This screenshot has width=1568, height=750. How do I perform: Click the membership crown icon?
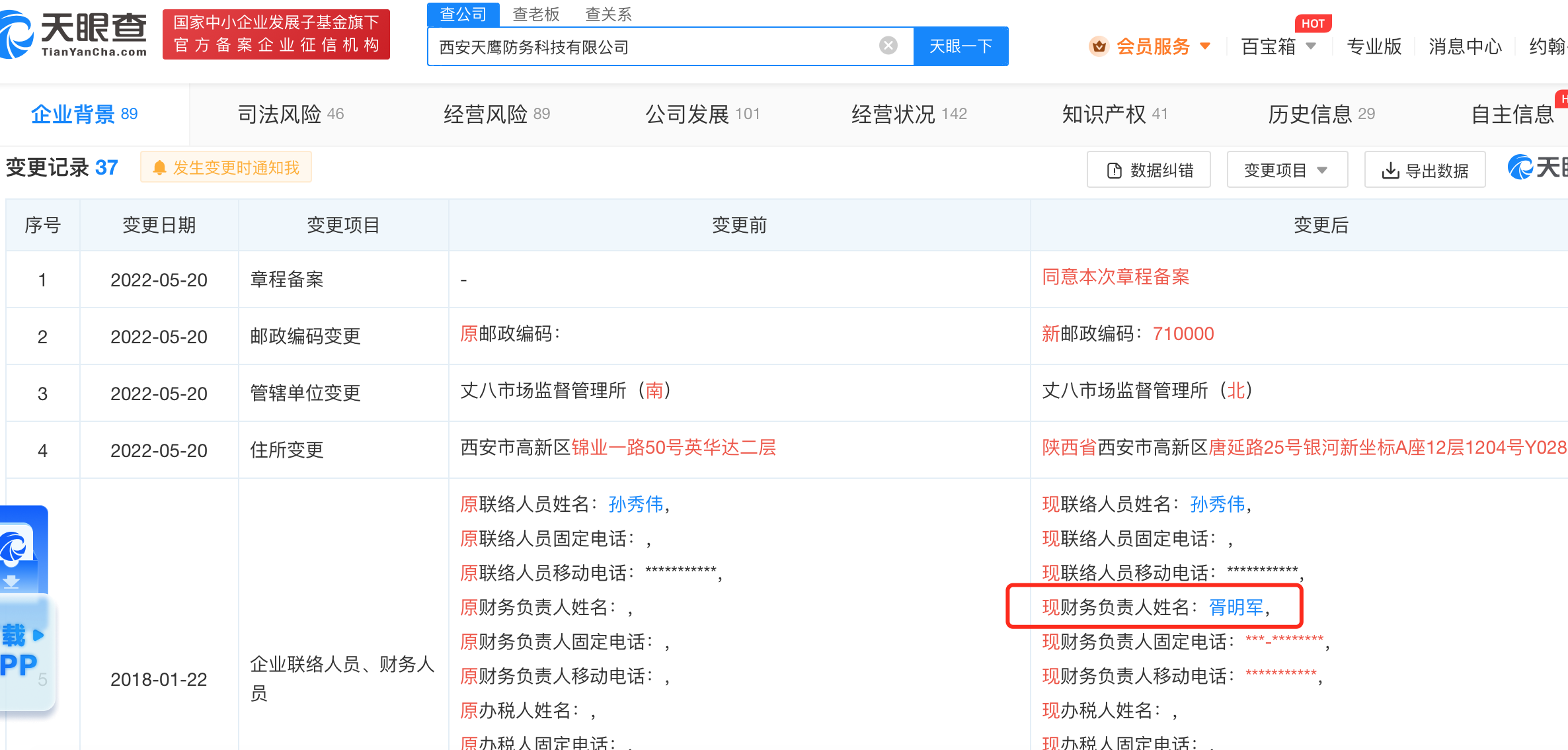coord(1099,46)
